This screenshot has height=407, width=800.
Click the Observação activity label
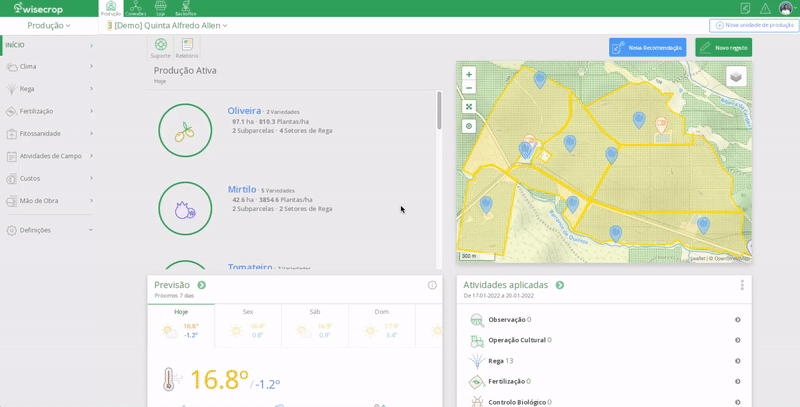point(507,320)
